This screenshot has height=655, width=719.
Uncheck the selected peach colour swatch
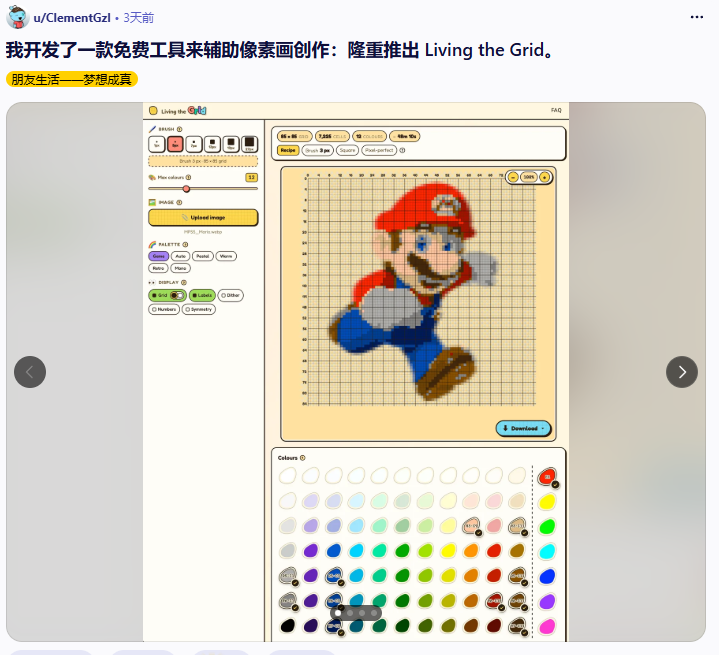(471, 525)
